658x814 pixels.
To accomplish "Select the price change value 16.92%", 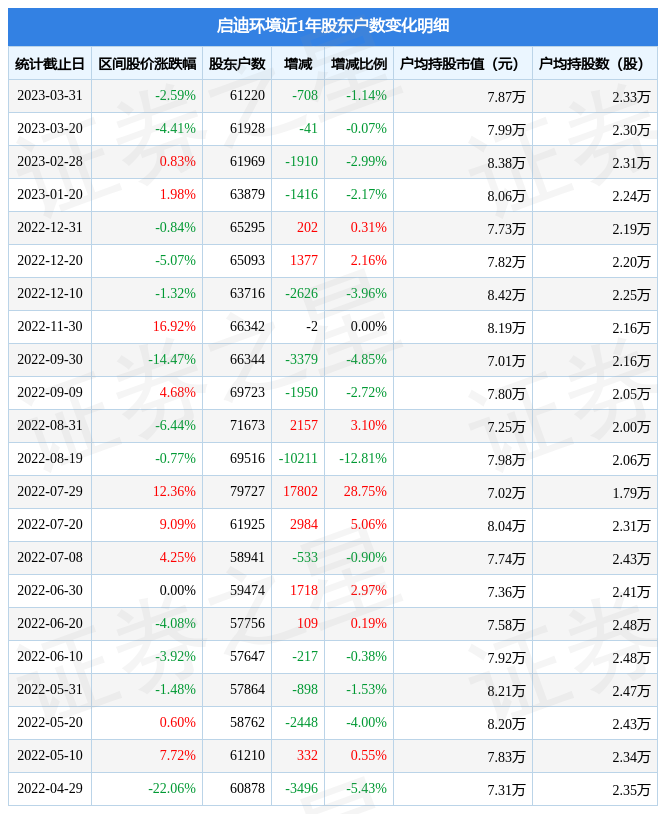I will click(x=174, y=327).
